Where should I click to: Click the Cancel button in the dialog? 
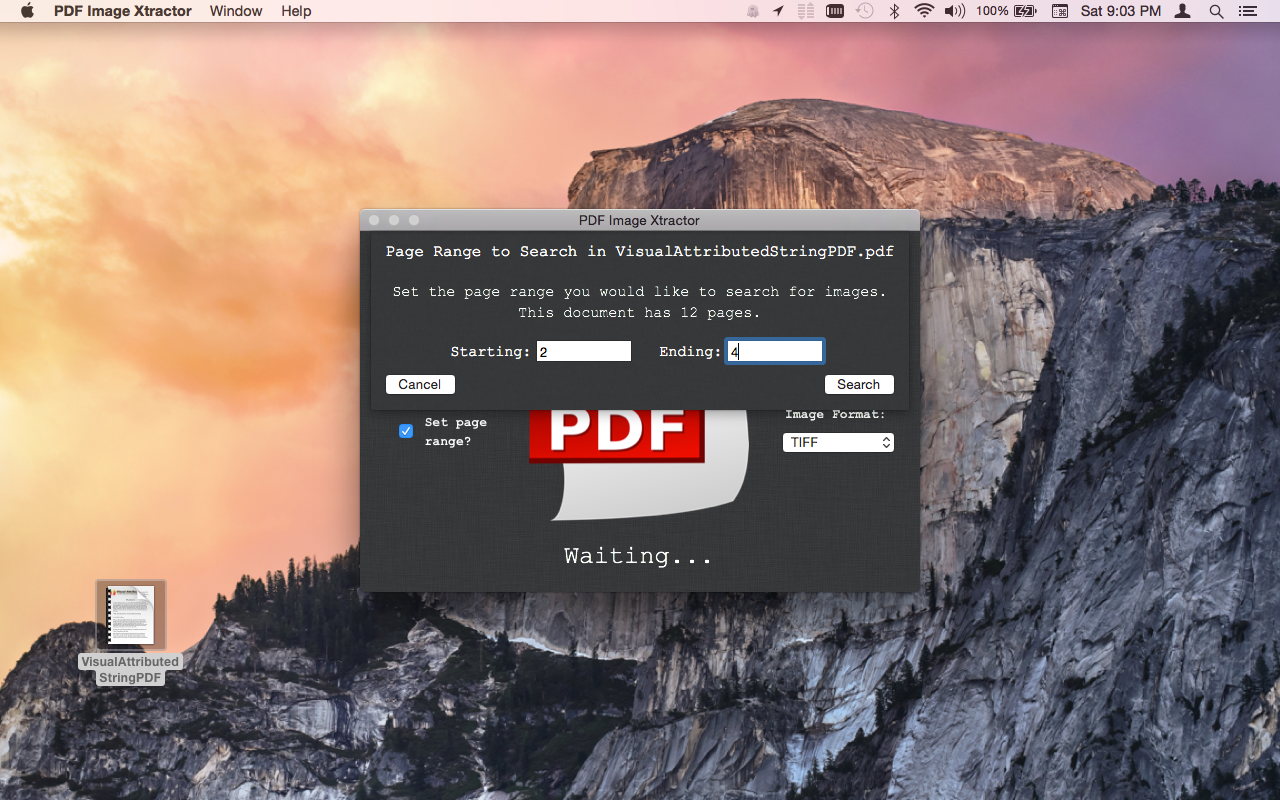pyautogui.click(x=420, y=384)
